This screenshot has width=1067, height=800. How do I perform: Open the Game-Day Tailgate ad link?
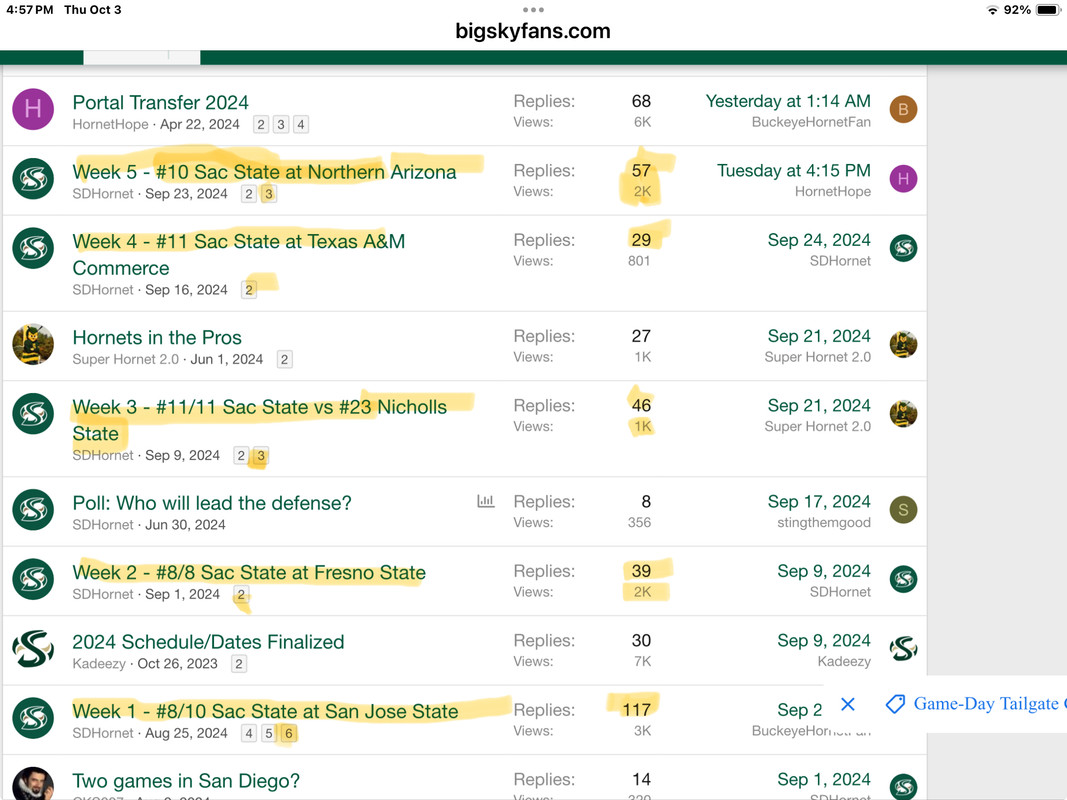pos(986,703)
